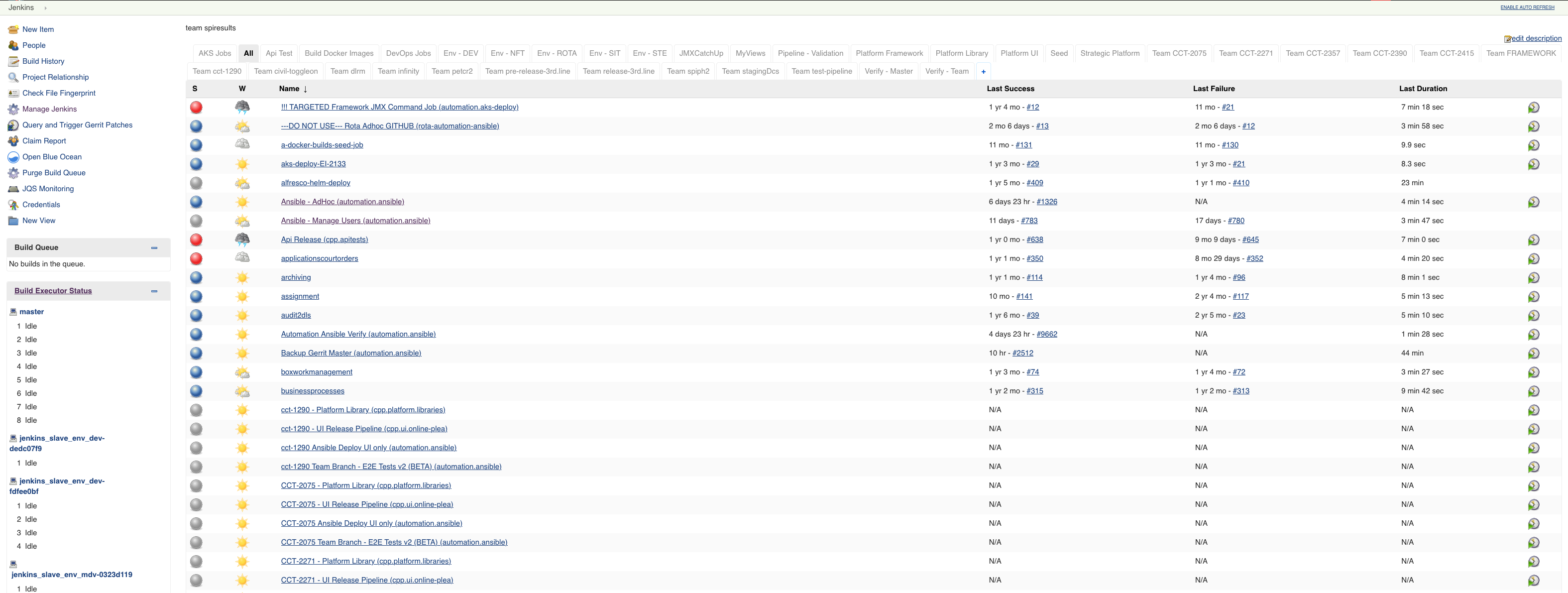Open the Team FRAMEWORK view tab
The width and height of the screenshot is (1568, 593).
pyautogui.click(x=1522, y=53)
